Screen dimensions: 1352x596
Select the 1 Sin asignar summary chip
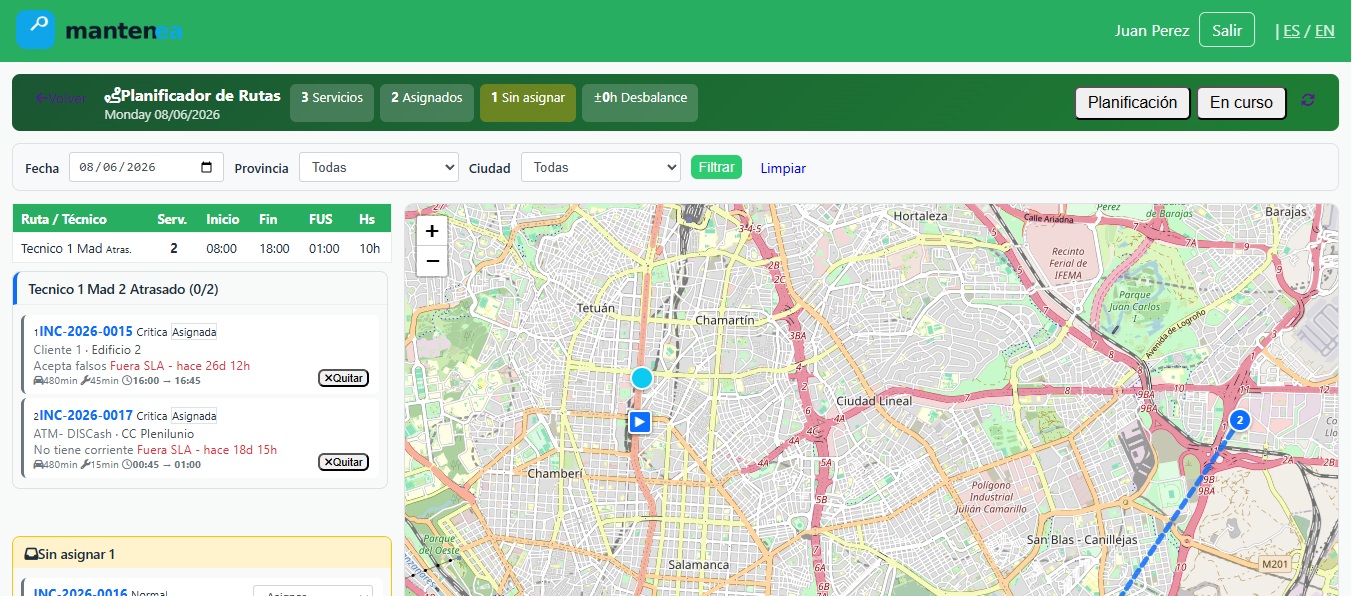pyautogui.click(x=528, y=103)
